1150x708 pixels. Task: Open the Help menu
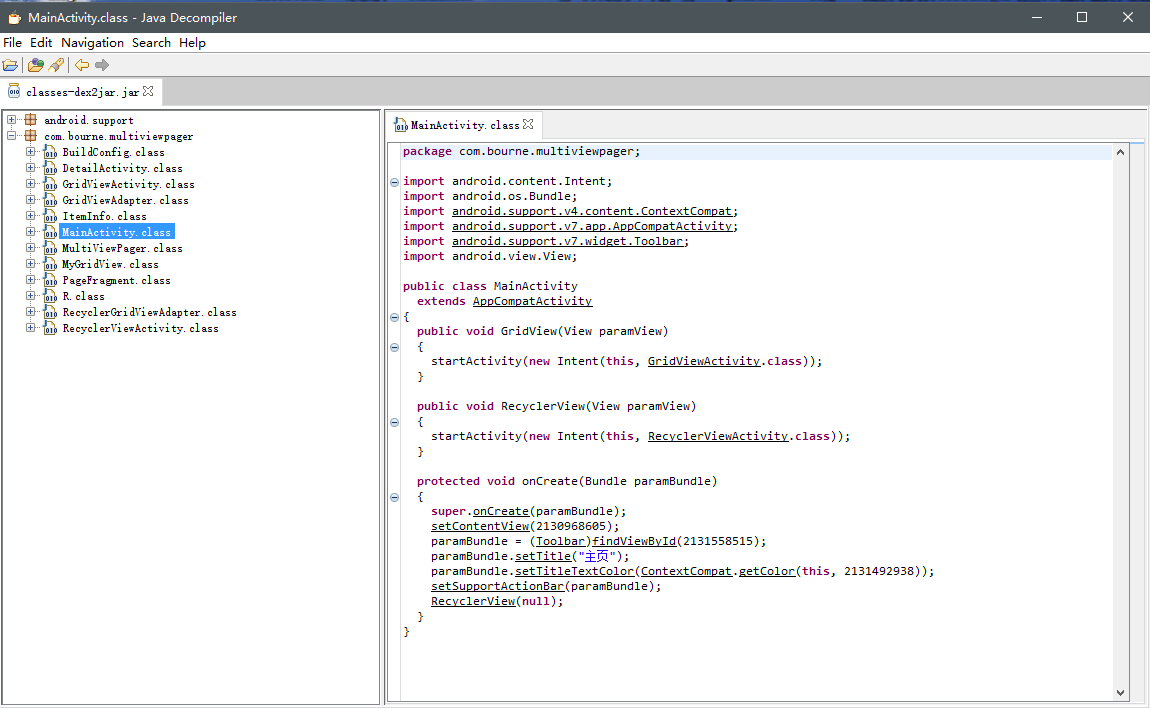(x=192, y=43)
